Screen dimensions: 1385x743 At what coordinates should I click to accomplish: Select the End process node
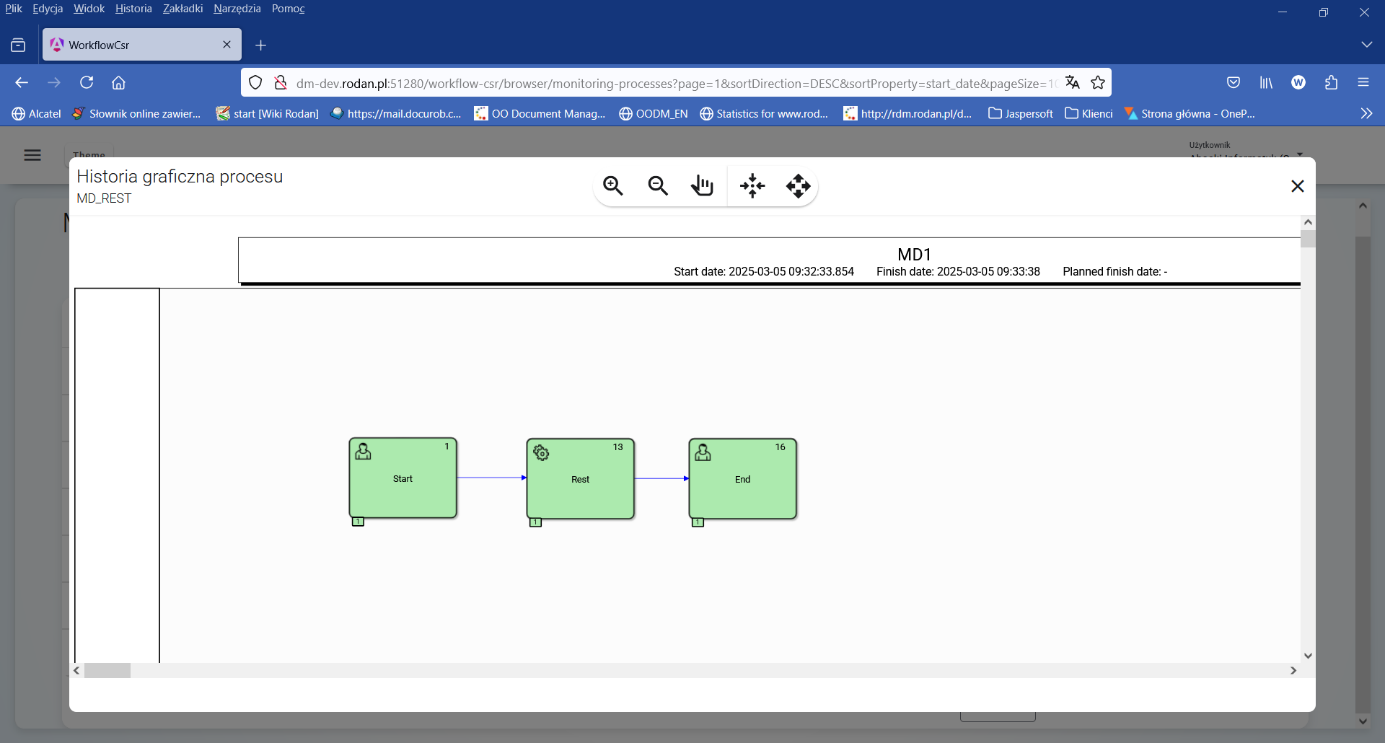pyautogui.click(x=742, y=479)
